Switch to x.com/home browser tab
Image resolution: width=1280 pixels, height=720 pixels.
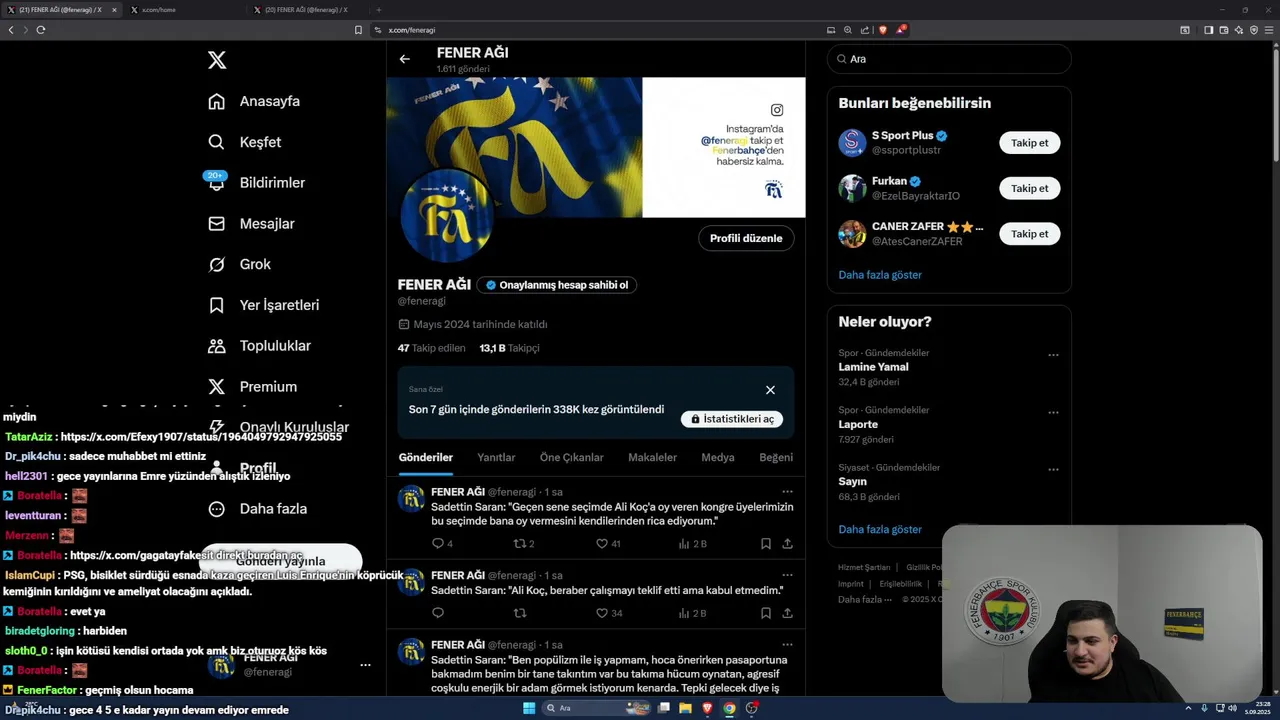(185, 10)
